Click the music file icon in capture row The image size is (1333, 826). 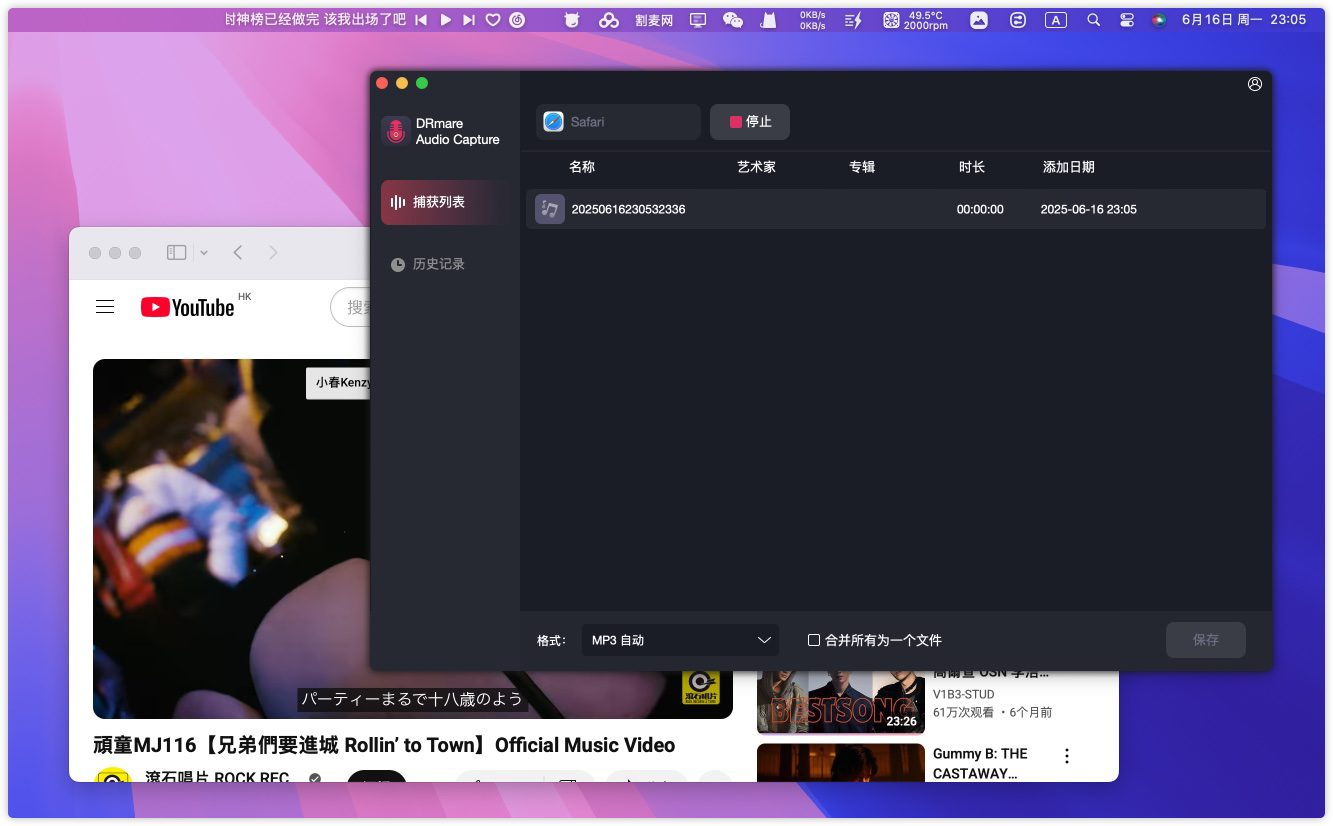(x=549, y=209)
